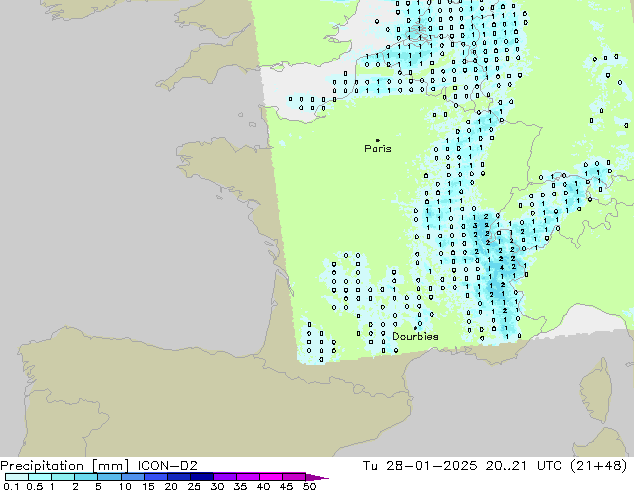Click the '20..21 UTC' time range text
Viewport: 634px width, 490px height.
pyautogui.click(x=523, y=466)
